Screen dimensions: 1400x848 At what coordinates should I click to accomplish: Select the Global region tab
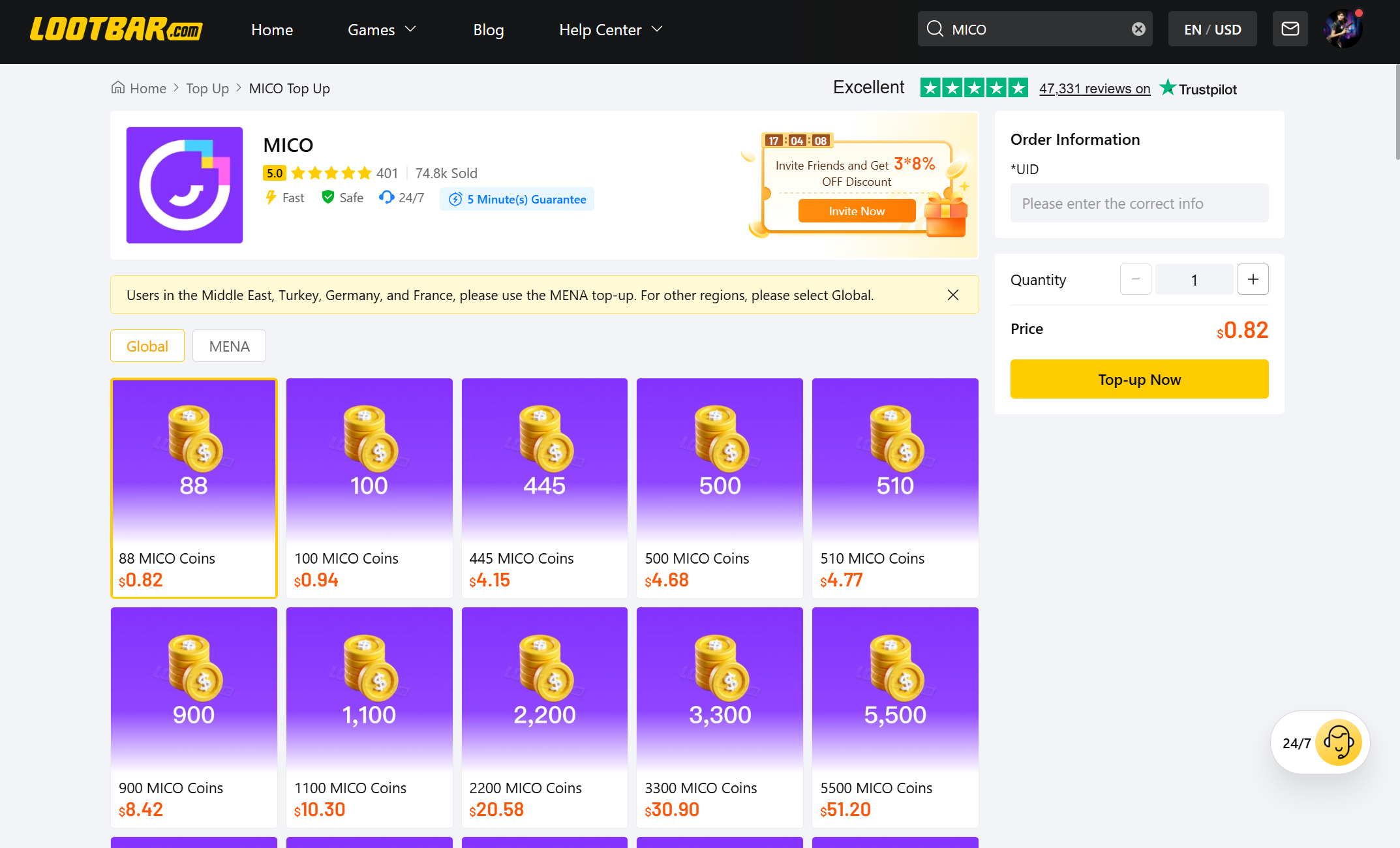coord(147,346)
